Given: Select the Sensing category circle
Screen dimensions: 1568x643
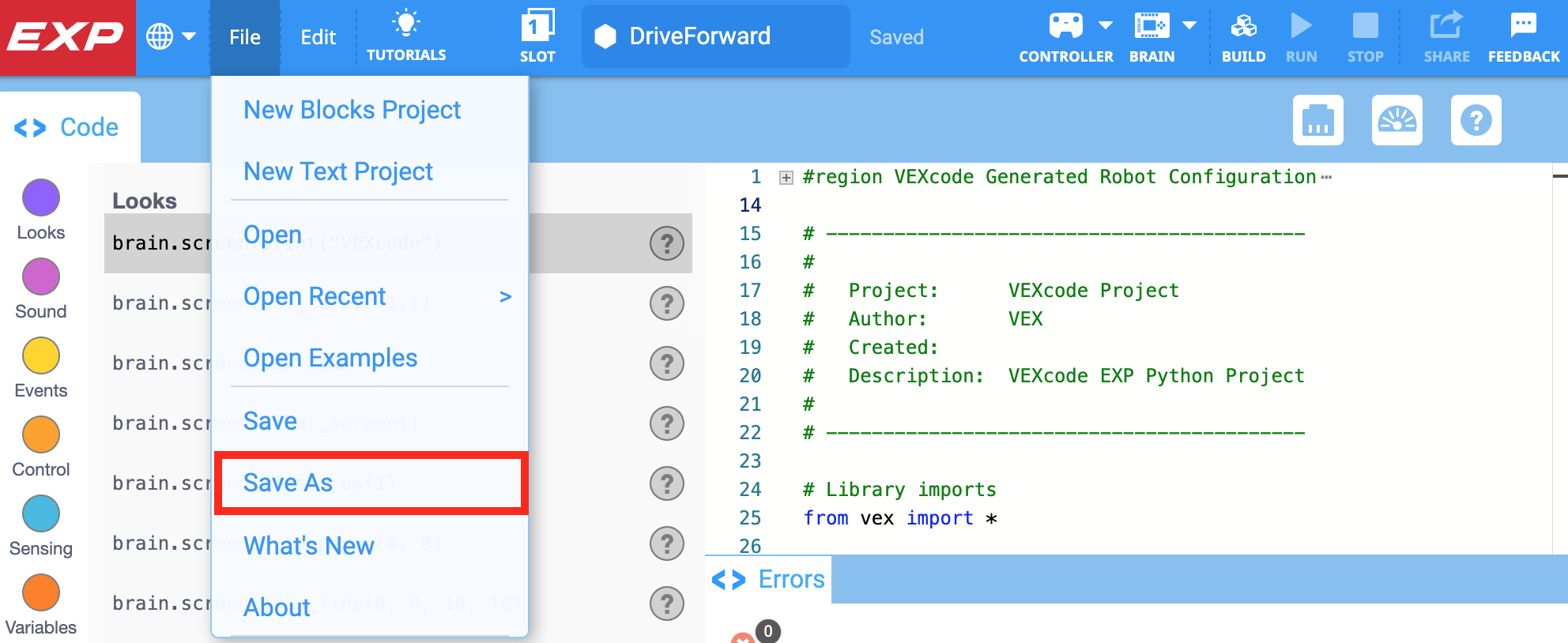Looking at the screenshot, I should [x=41, y=513].
